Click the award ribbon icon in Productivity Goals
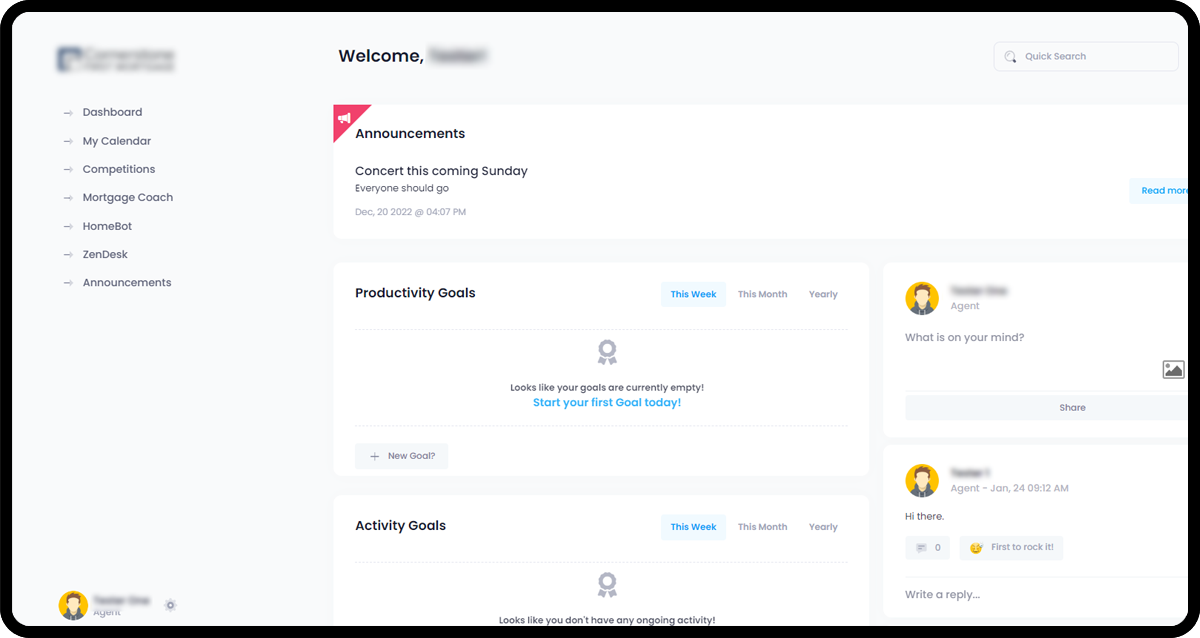 pos(607,352)
